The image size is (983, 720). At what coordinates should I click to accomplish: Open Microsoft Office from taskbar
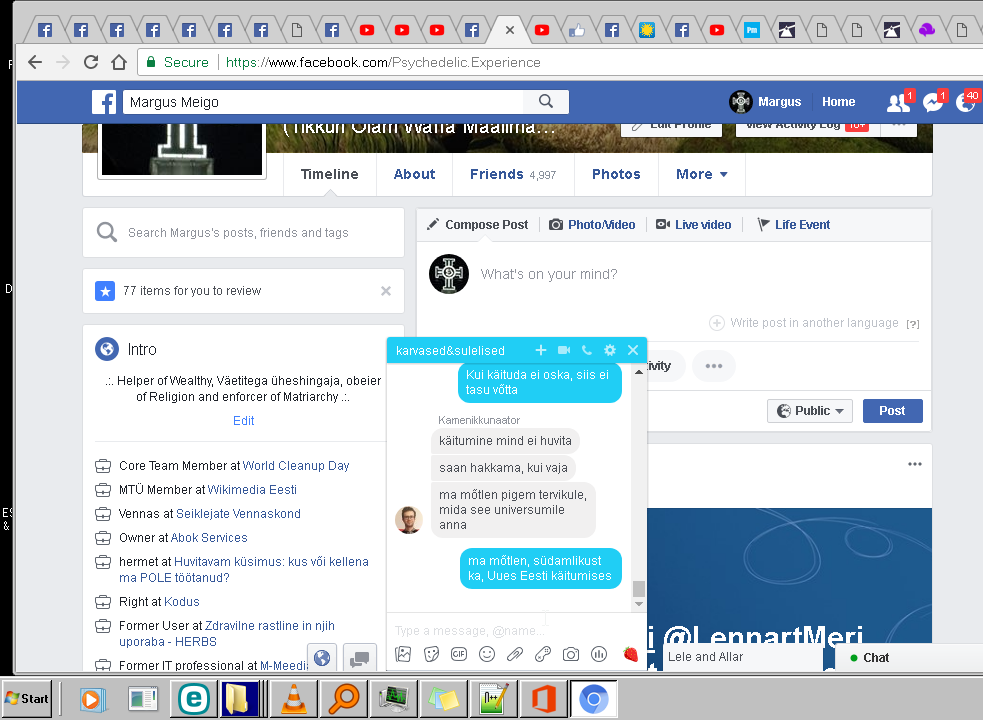pos(544,698)
